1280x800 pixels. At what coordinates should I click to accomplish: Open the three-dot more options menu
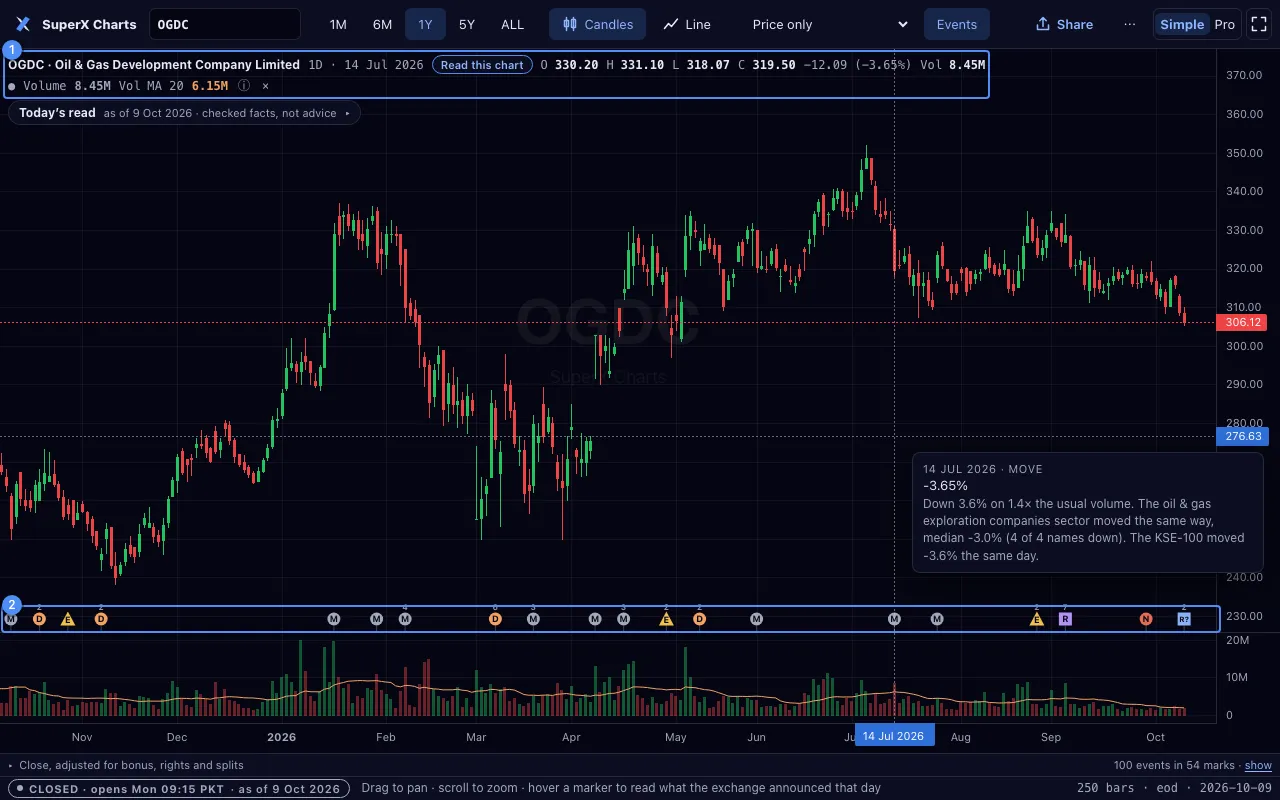click(x=1130, y=24)
